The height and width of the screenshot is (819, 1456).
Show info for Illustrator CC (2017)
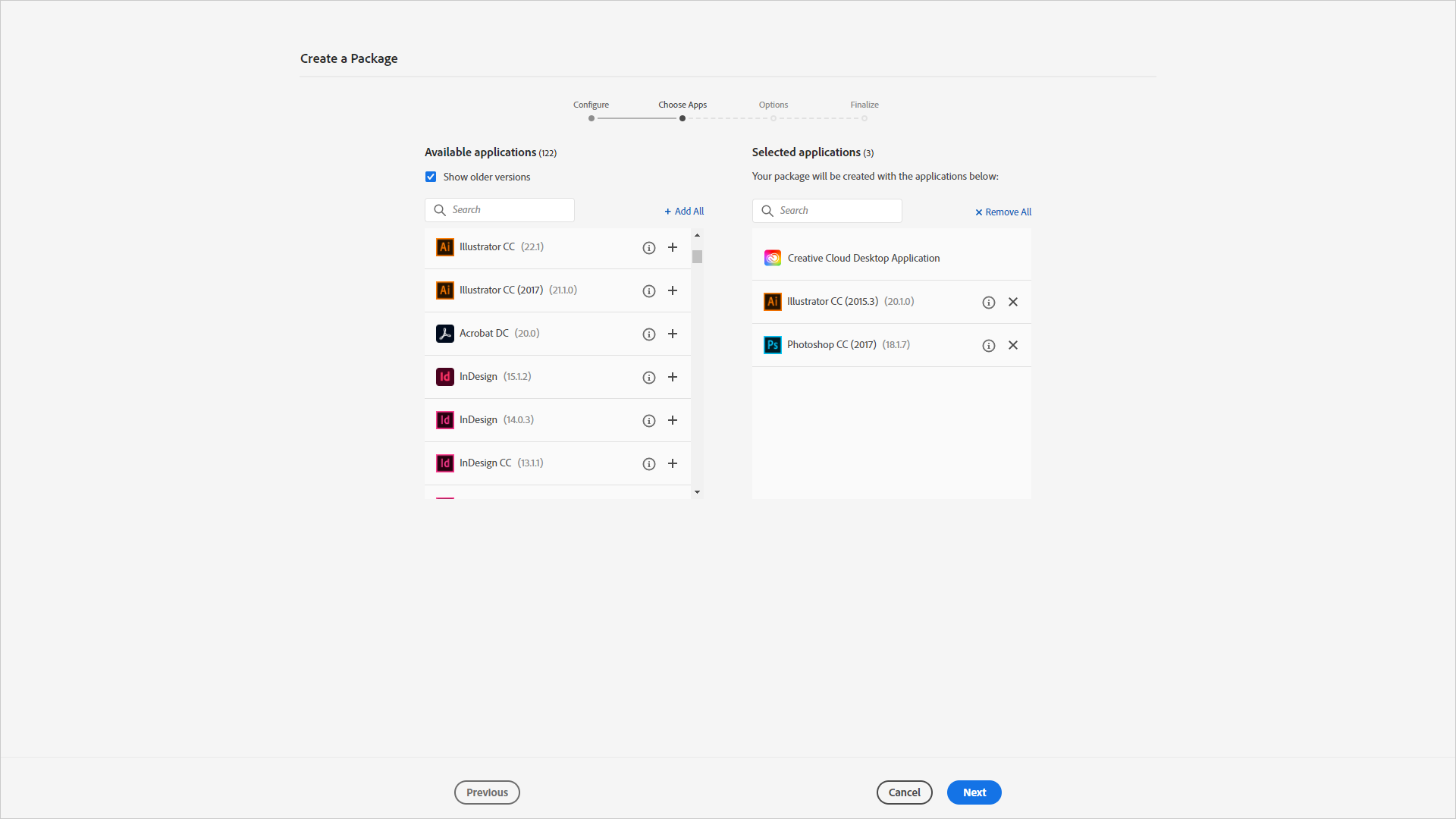649,291
